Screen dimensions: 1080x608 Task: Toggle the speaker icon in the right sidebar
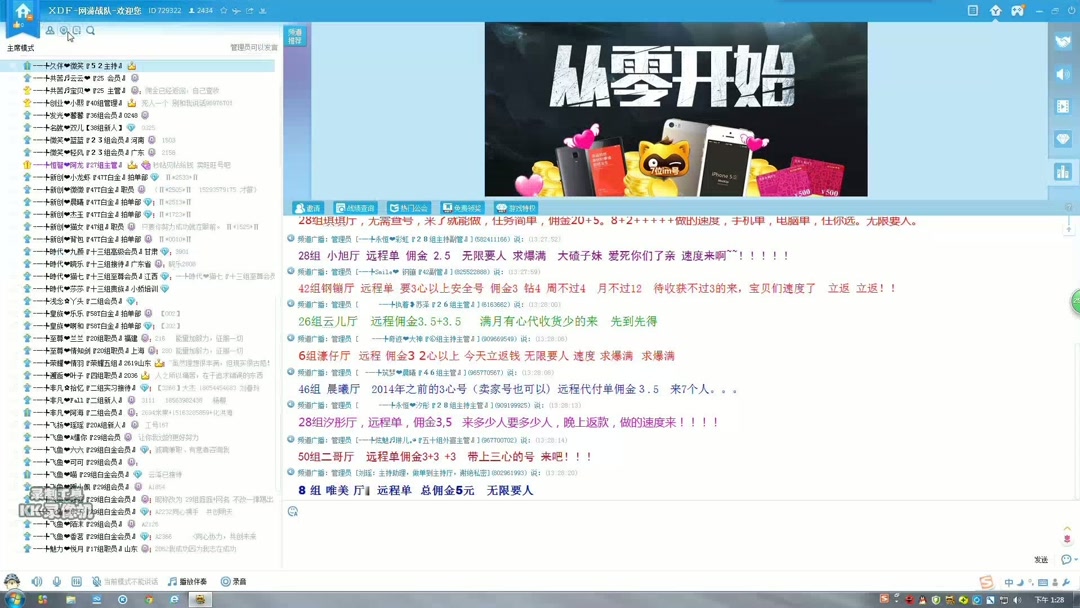pos(1062,73)
